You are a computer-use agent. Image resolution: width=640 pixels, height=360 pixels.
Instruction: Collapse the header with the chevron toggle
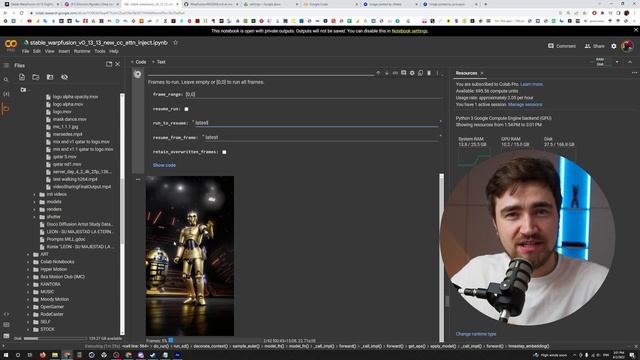[630, 62]
